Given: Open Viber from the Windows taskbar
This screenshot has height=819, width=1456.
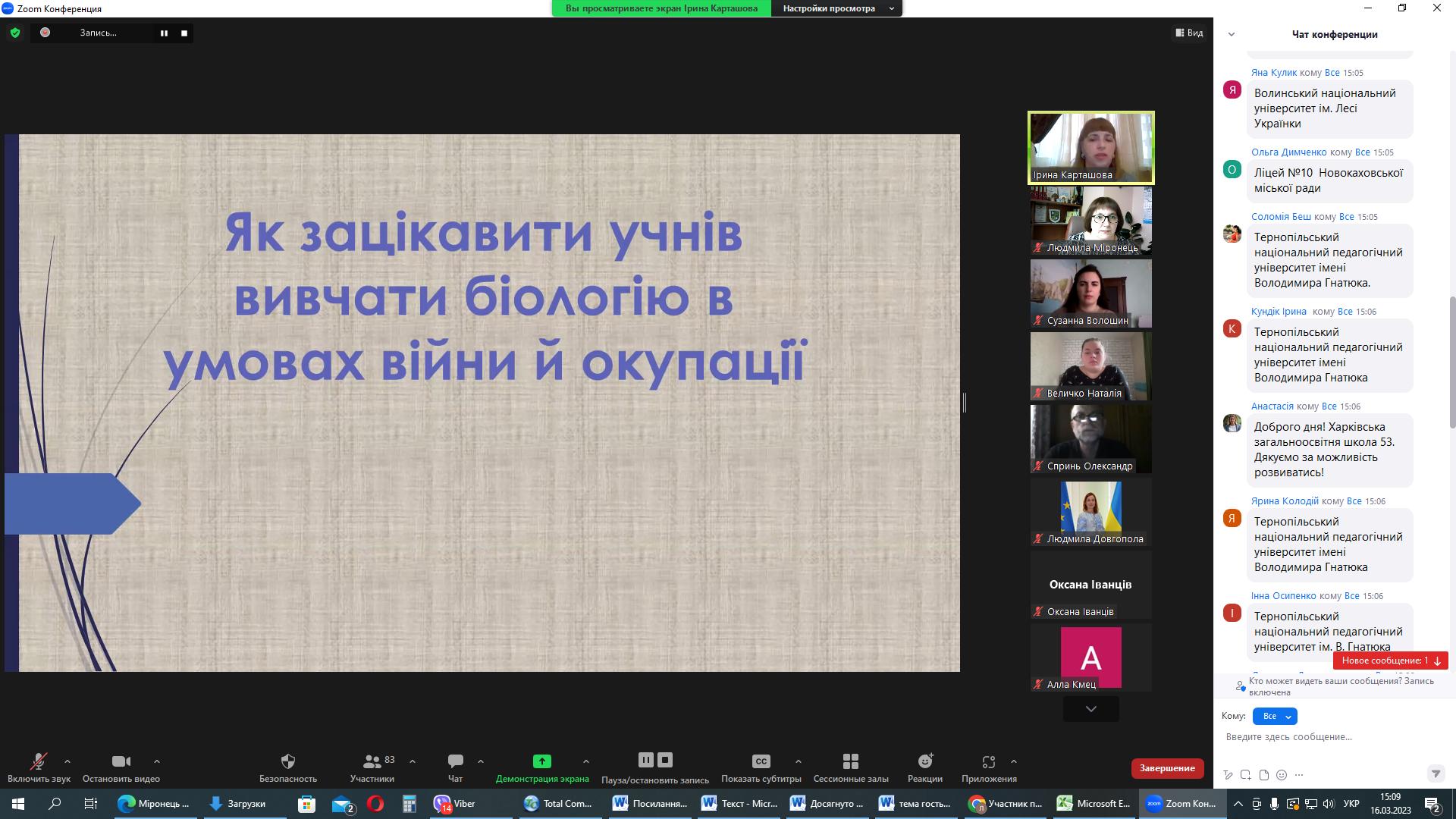Looking at the screenshot, I should point(456,804).
